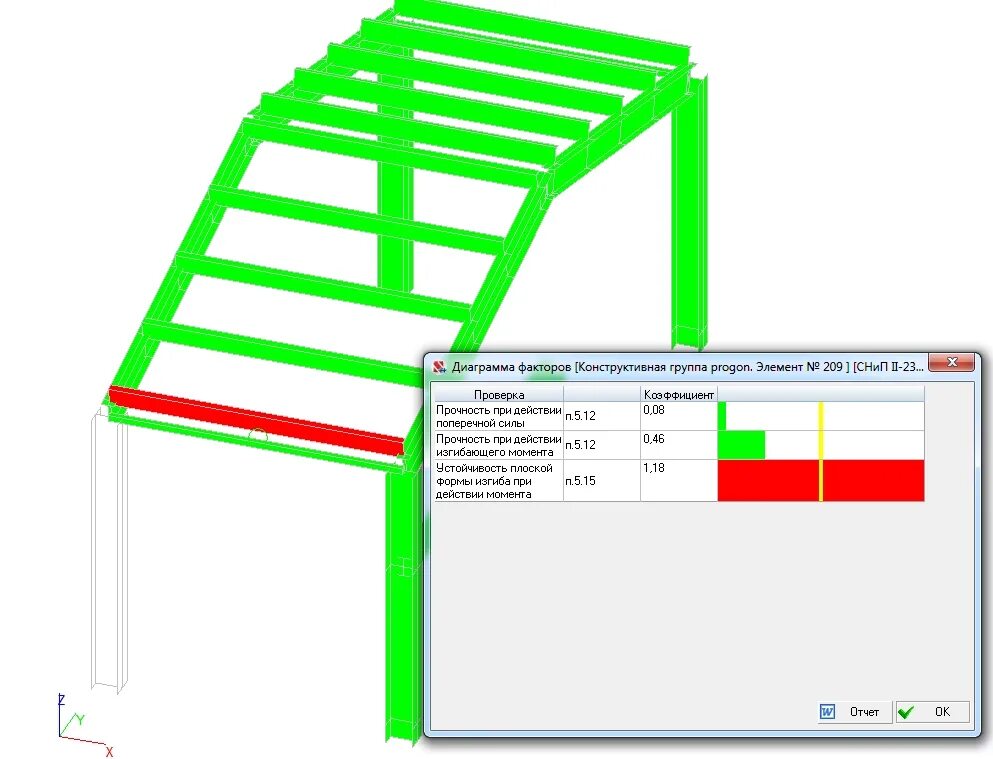
Task: Open the Отчет report button
Action: click(x=854, y=712)
